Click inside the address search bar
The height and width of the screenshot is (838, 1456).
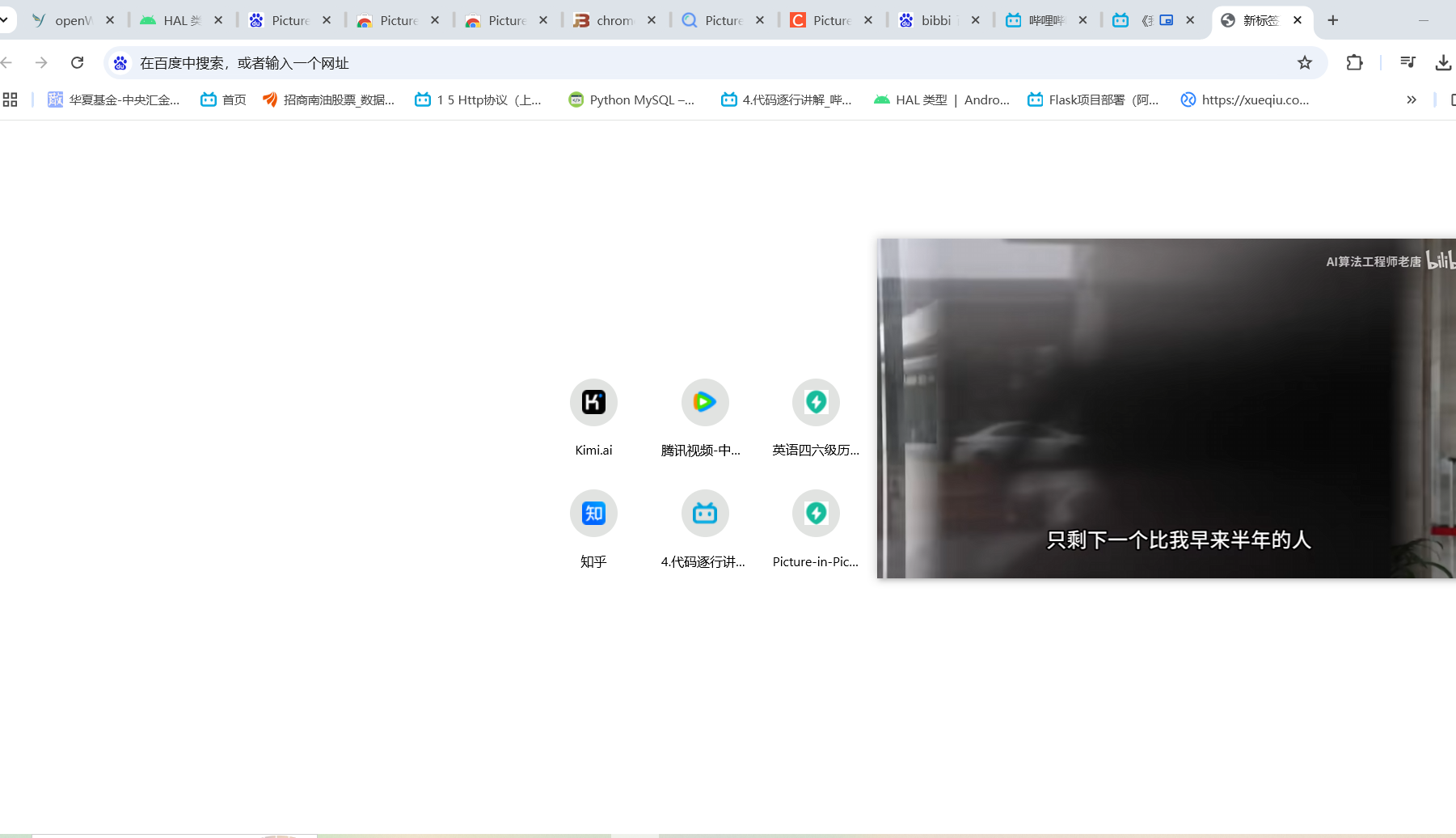pos(485,62)
